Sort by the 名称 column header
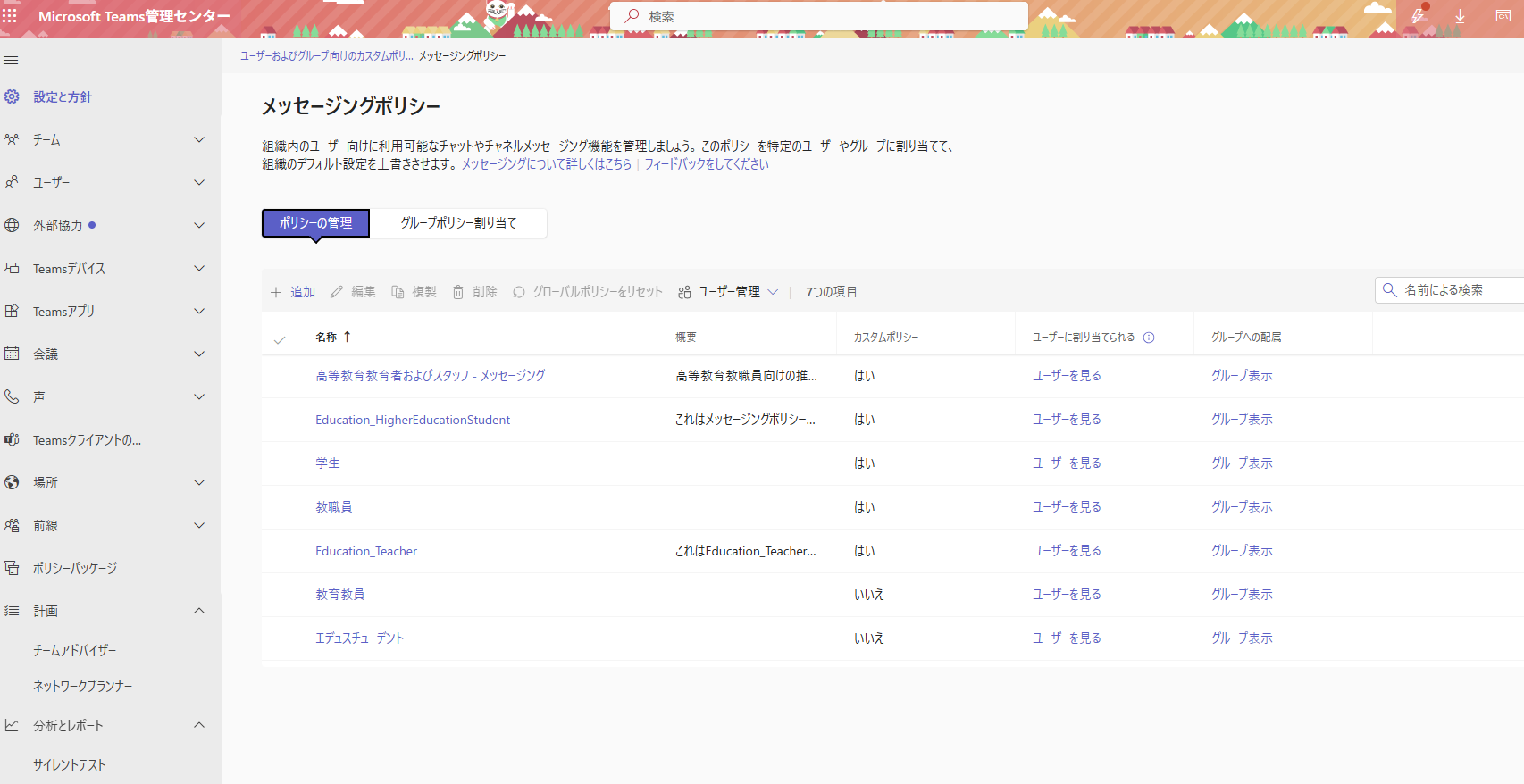 (333, 338)
